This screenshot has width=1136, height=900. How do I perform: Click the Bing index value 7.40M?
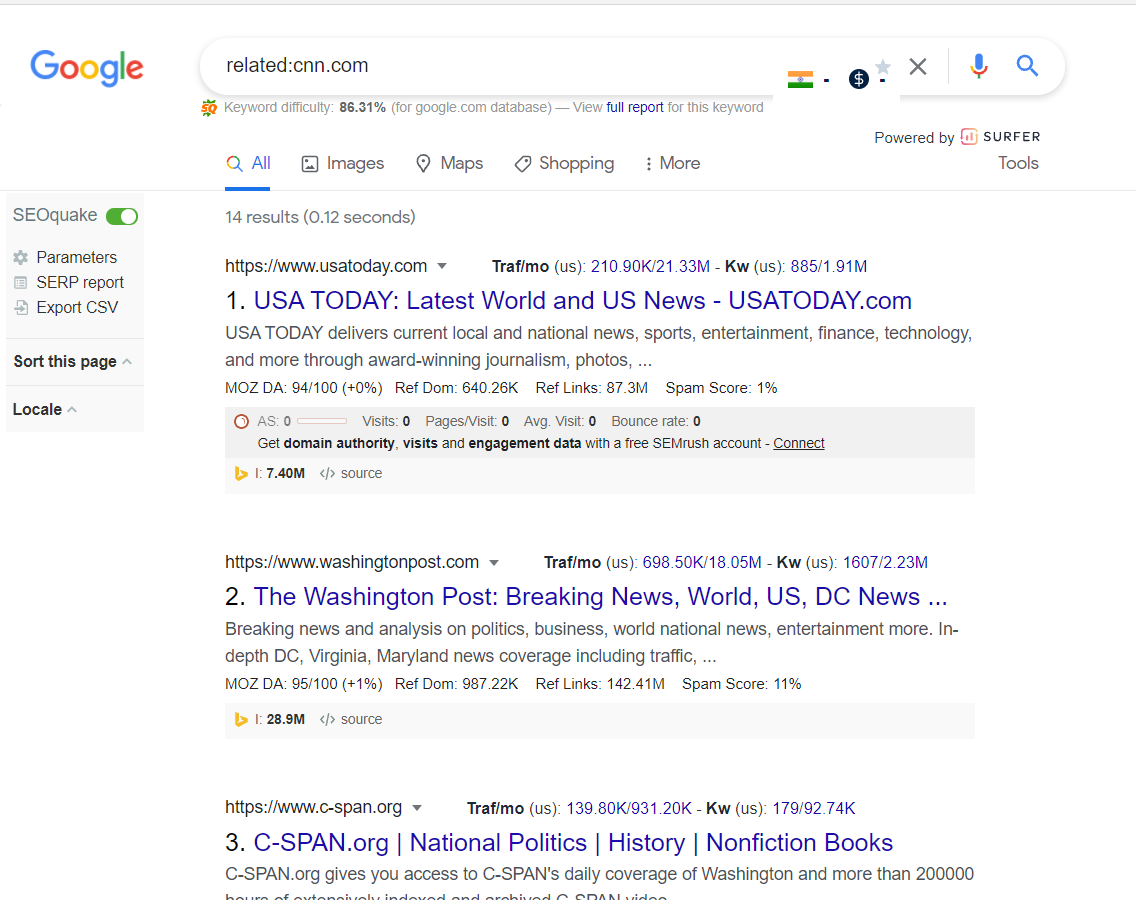tap(285, 474)
